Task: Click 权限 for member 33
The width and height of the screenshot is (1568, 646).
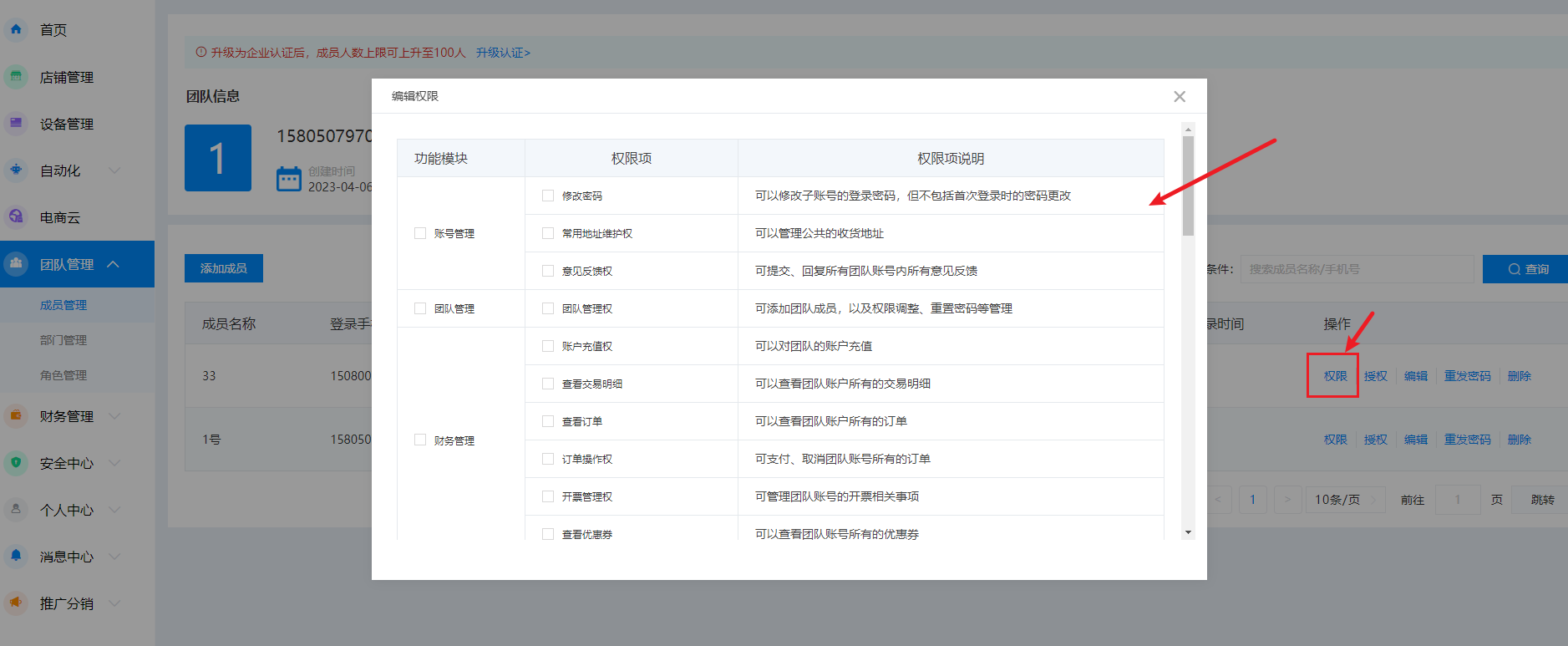Action: [1335, 376]
